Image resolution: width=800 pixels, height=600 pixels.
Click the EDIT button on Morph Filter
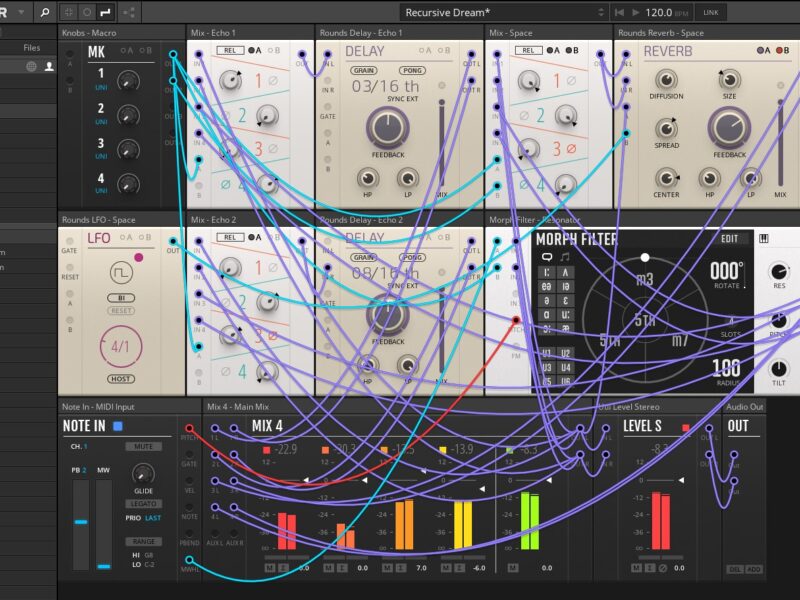coord(729,239)
